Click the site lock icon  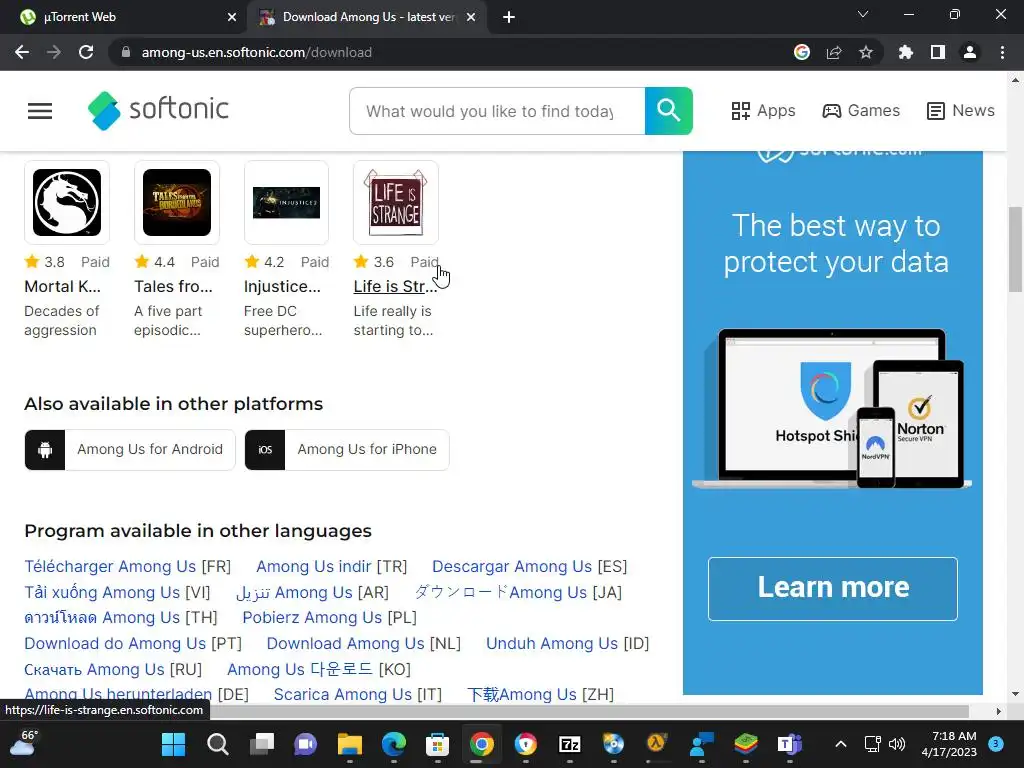click(x=125, y=52)
